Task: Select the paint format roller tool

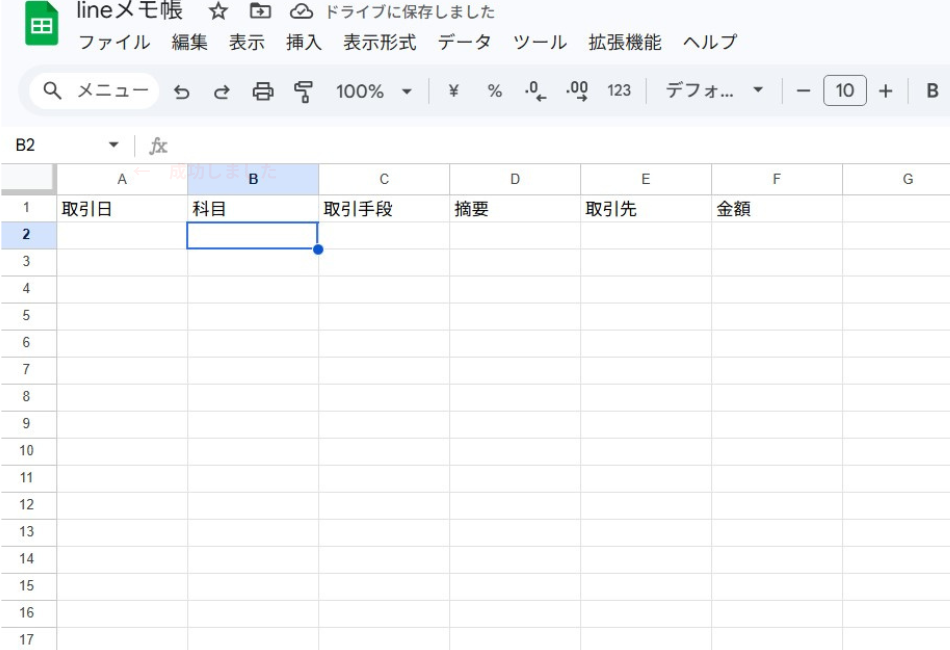Action: tap(300, 91)
